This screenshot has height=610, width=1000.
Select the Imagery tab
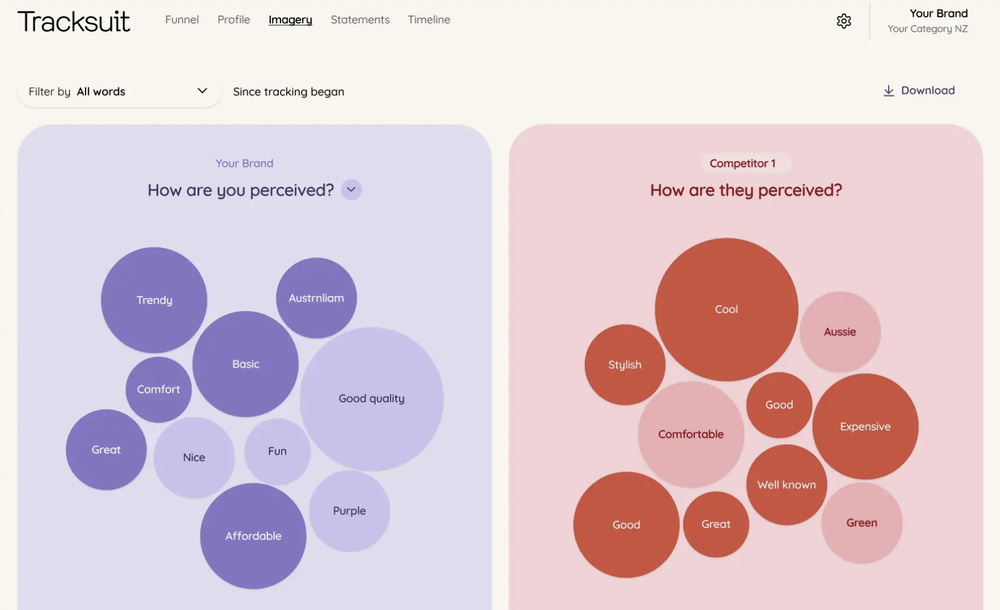click(290, 20)
